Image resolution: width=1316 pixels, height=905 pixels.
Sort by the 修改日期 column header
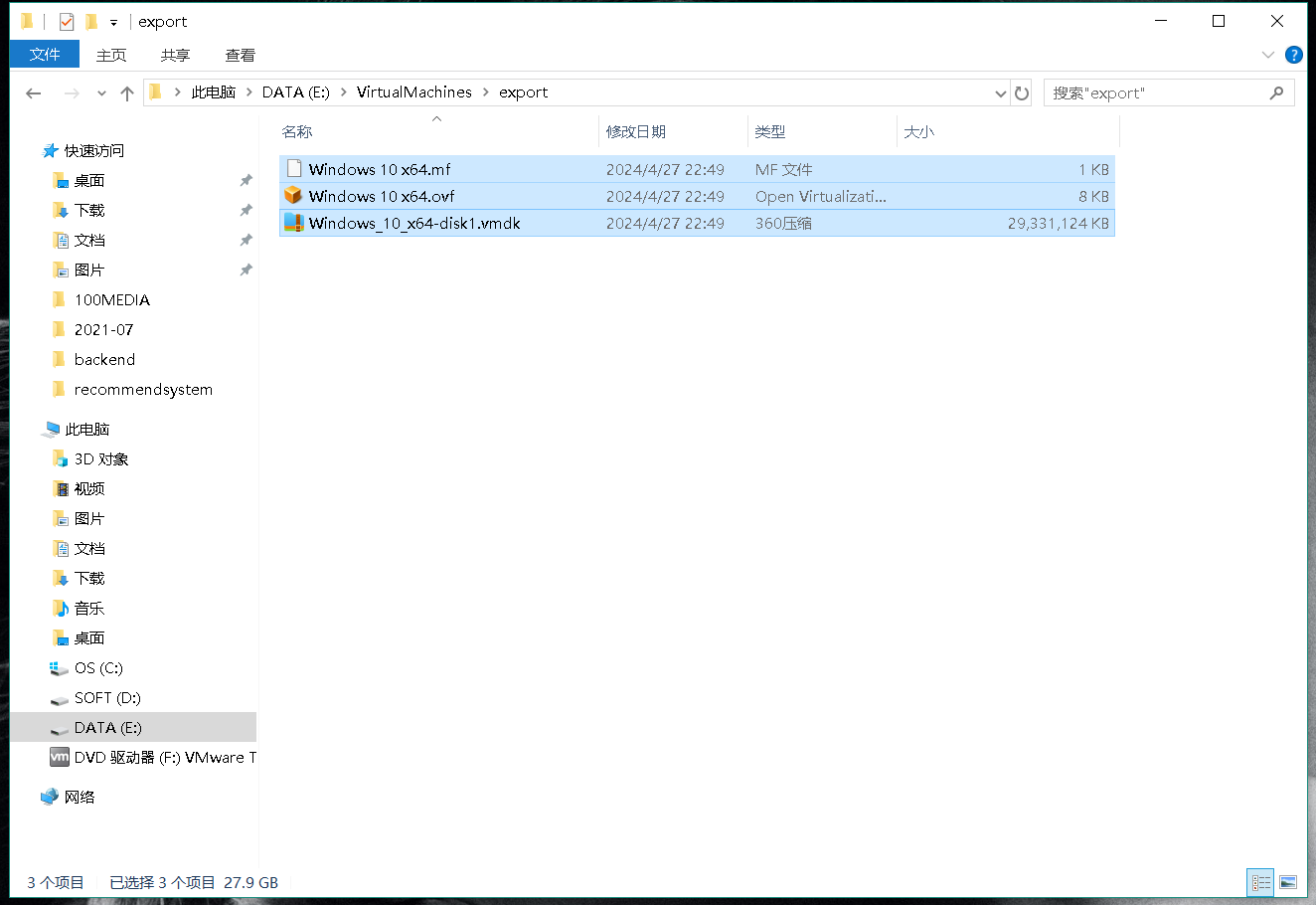(x=636, y=131)
